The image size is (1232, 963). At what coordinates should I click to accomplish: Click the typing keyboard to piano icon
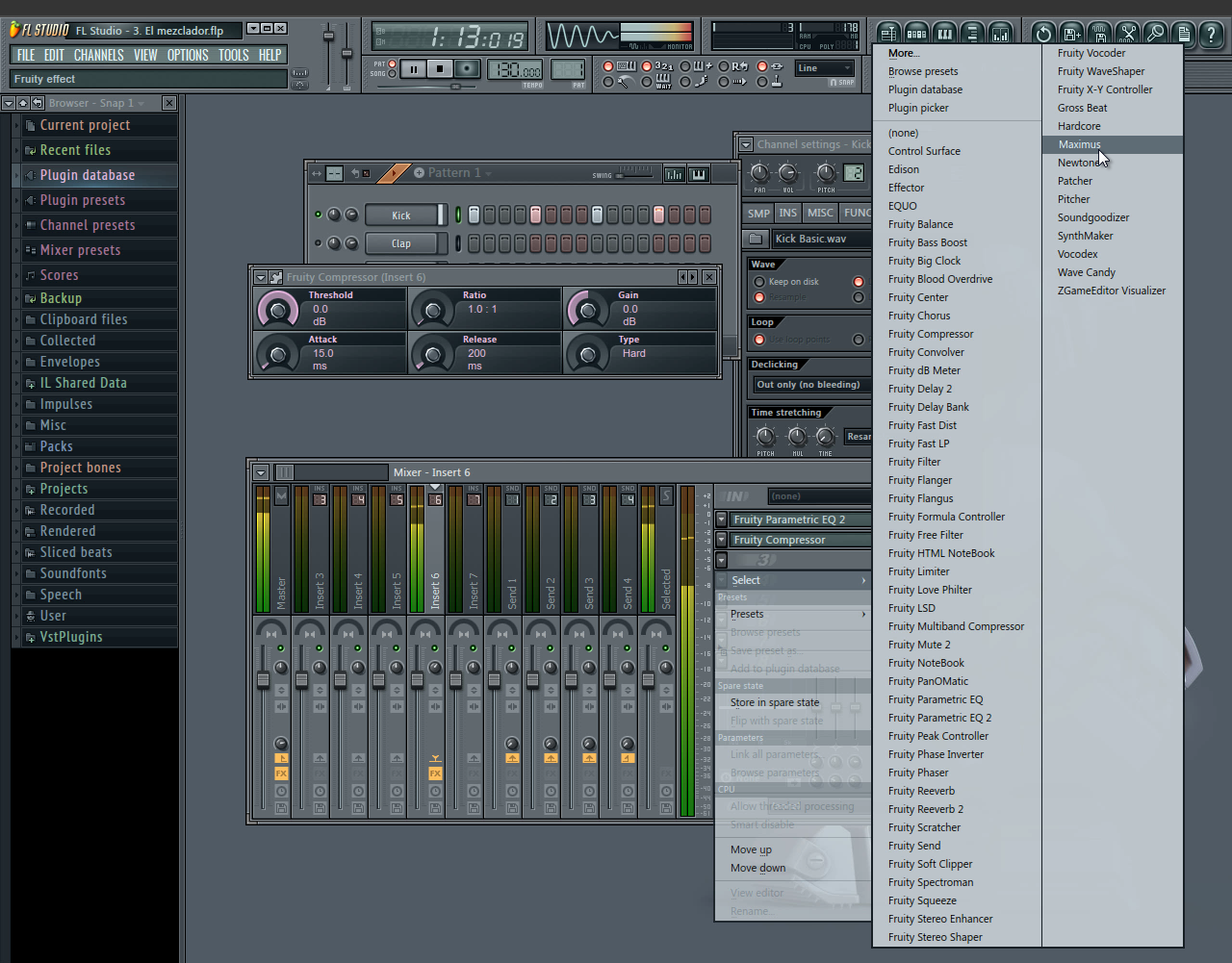tap(627, 66)
